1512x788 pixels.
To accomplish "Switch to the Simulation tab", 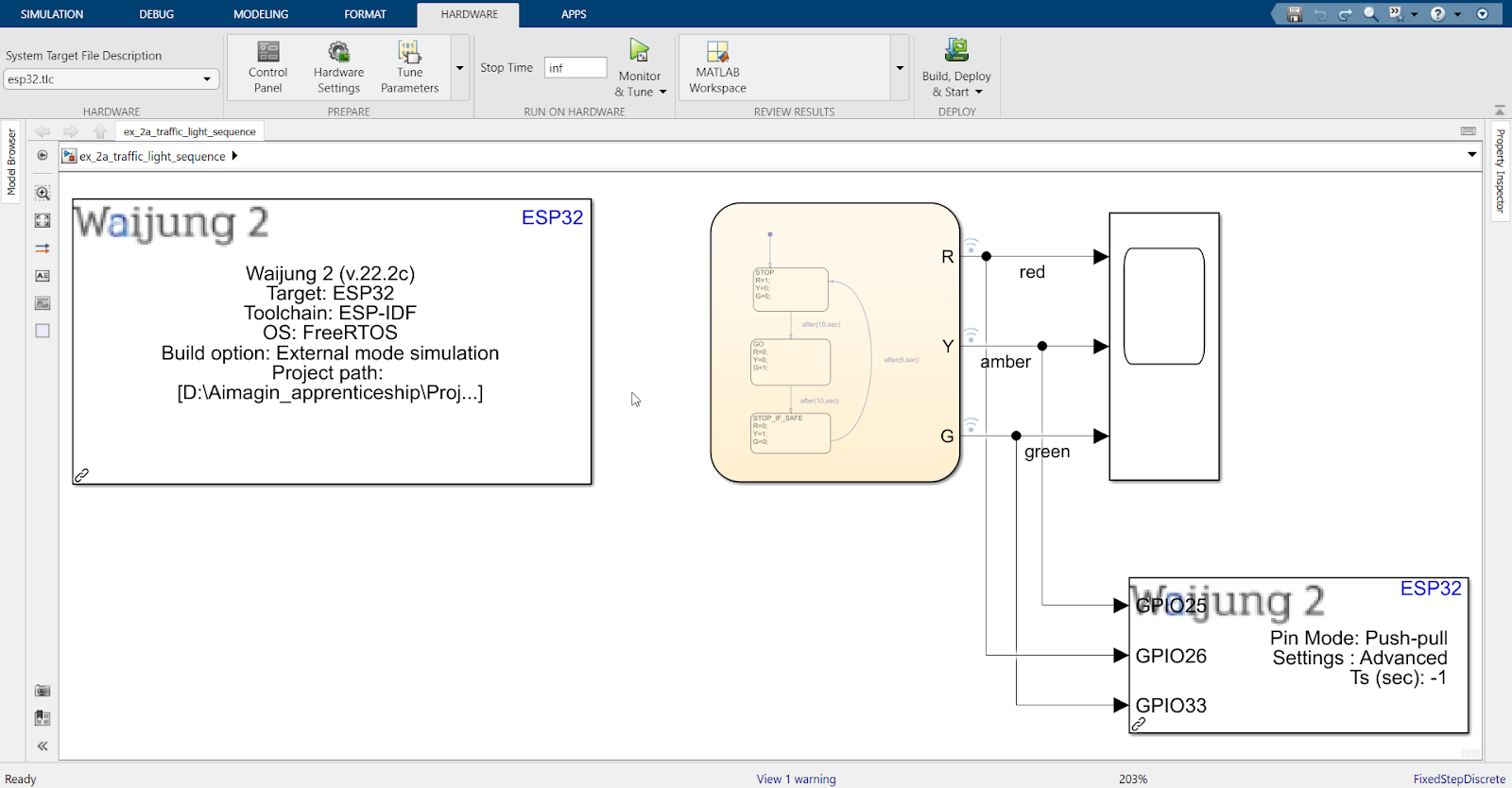I will click(x=52, y=14).
